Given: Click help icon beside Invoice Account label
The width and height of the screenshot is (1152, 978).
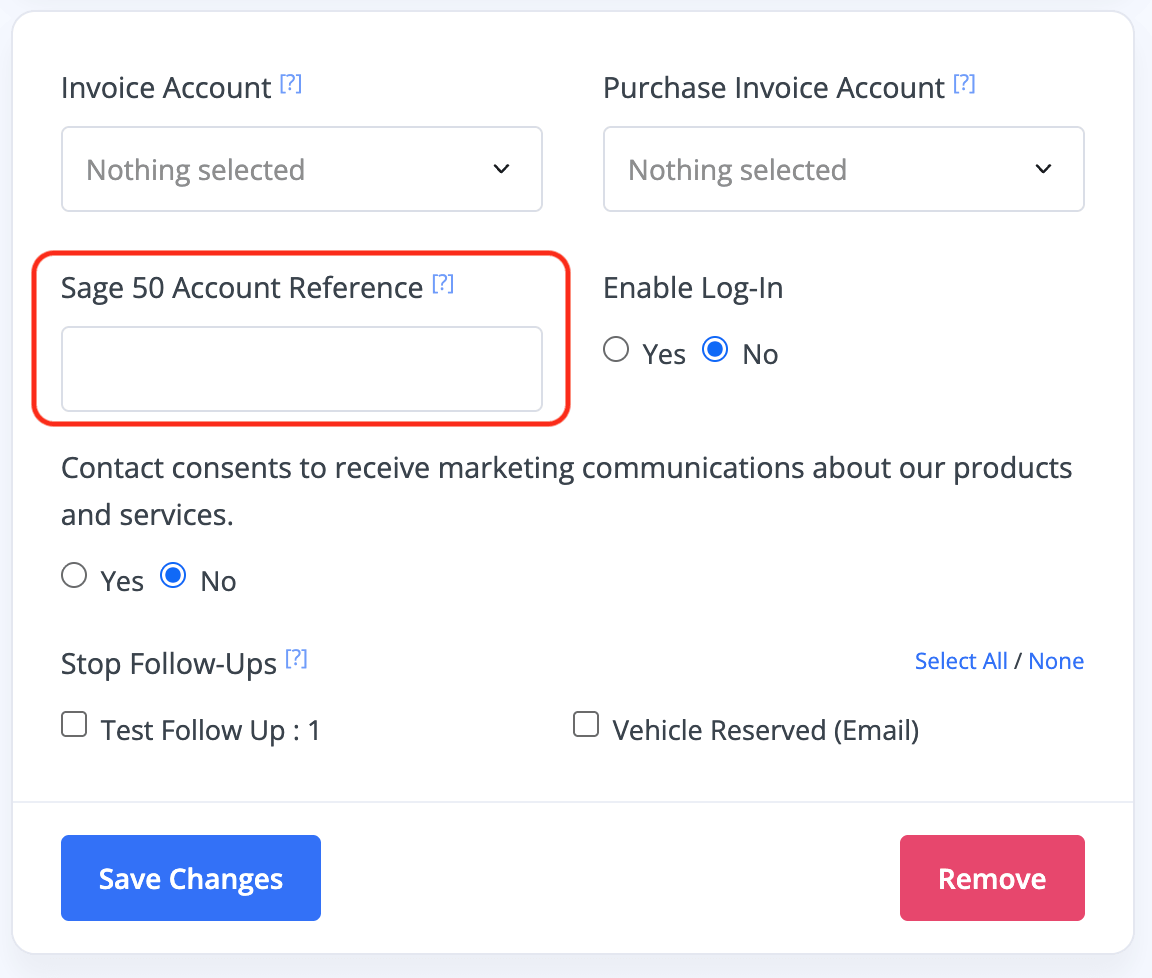Looking at the screenshot, I should click(x=290, y=85).
